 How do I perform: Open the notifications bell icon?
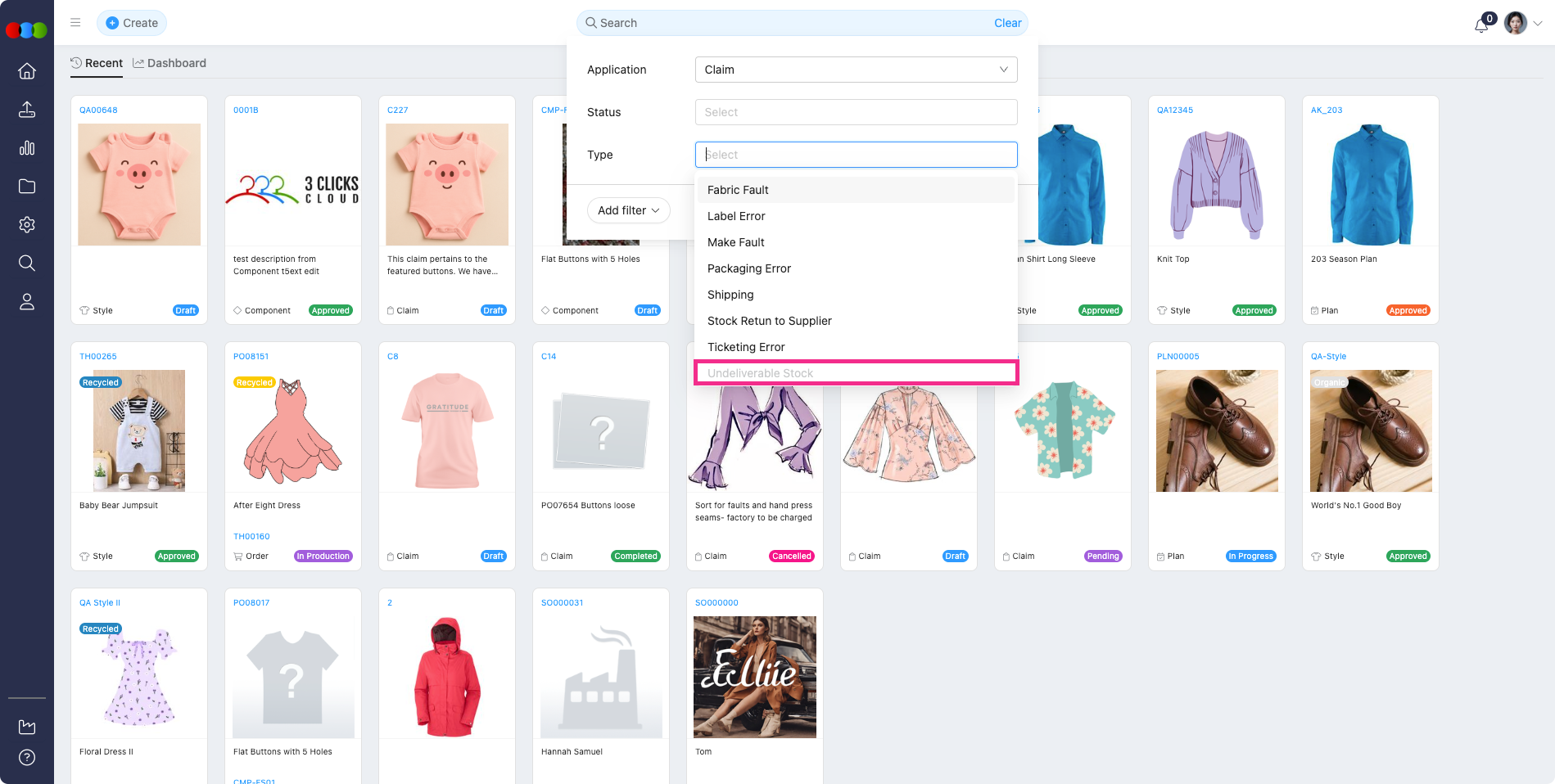1480,25
